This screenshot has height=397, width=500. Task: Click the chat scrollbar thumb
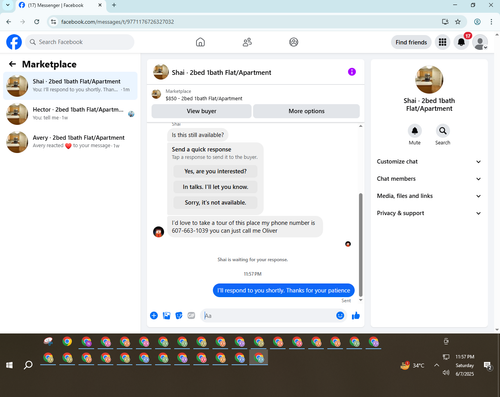coord(360,245)
